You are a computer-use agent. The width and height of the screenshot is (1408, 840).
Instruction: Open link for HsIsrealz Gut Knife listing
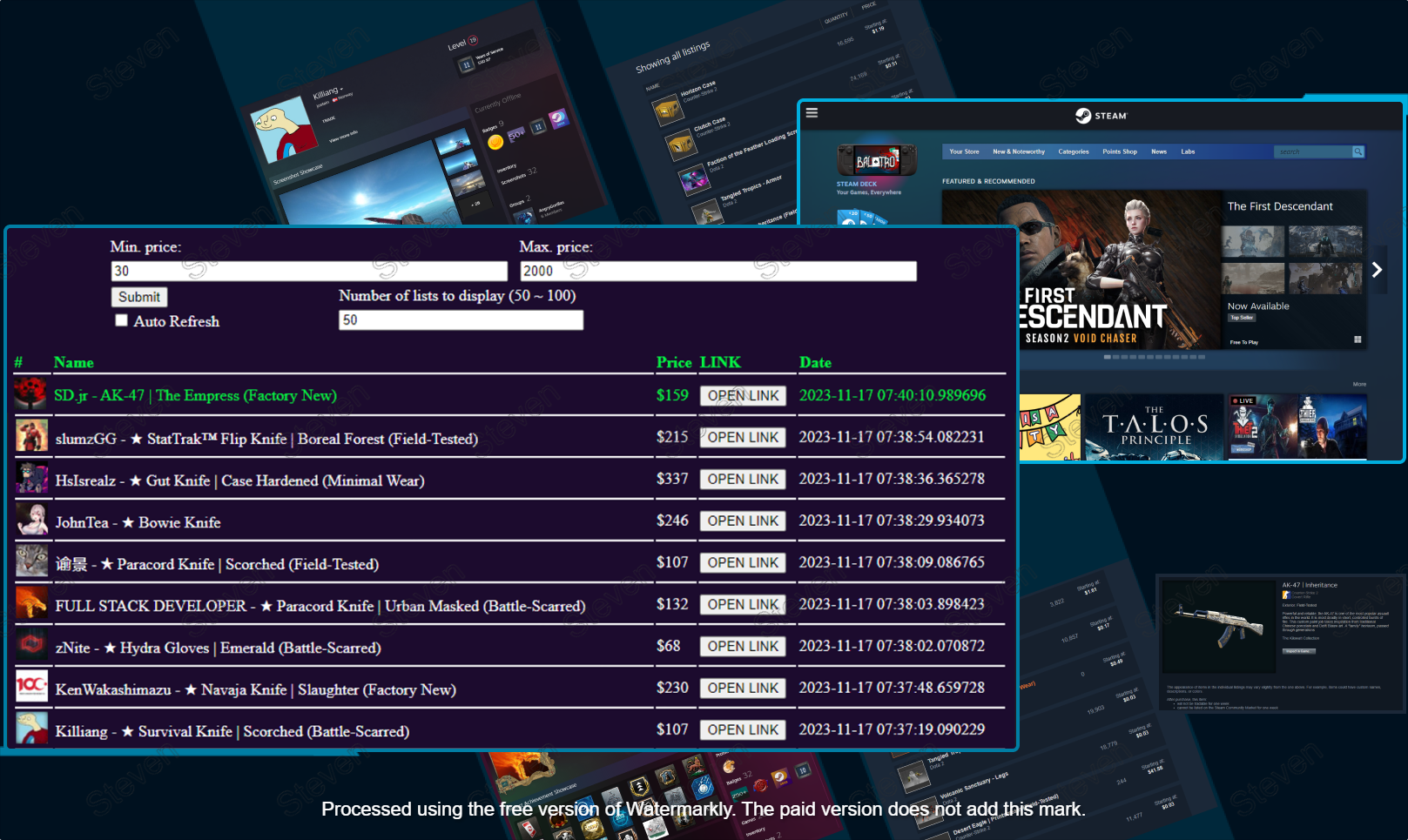pyautogui.click(x=743, y=480)
